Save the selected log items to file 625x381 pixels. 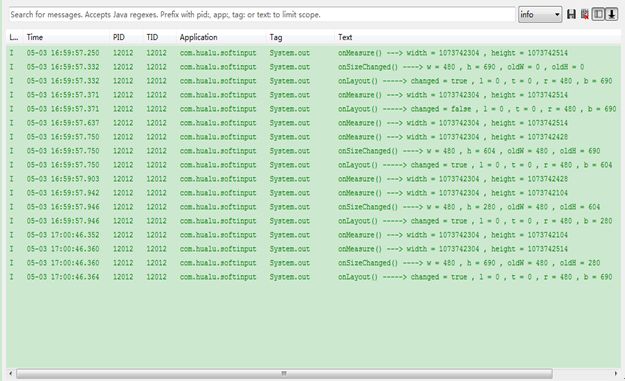pos(571,15)
